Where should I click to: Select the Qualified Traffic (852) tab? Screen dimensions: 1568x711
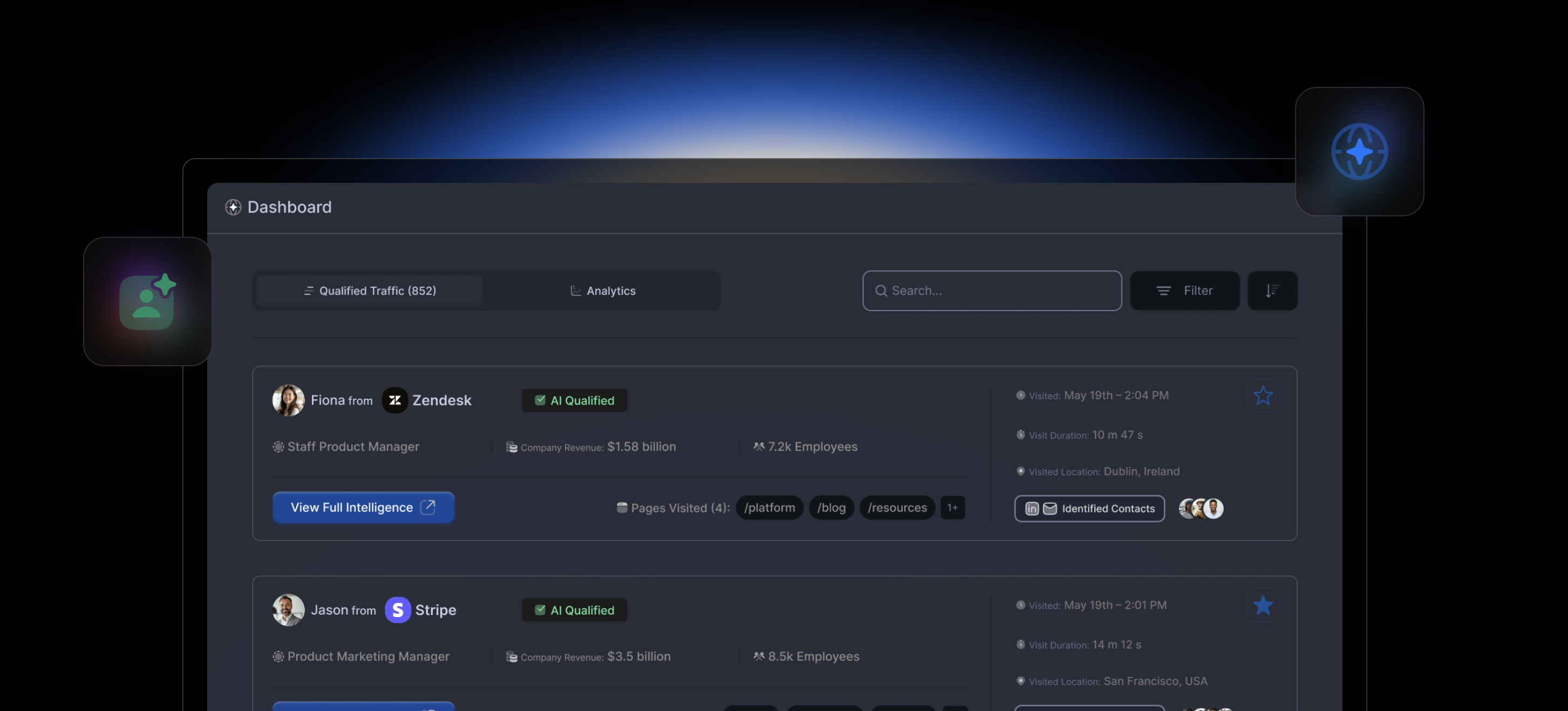(370, 290)
